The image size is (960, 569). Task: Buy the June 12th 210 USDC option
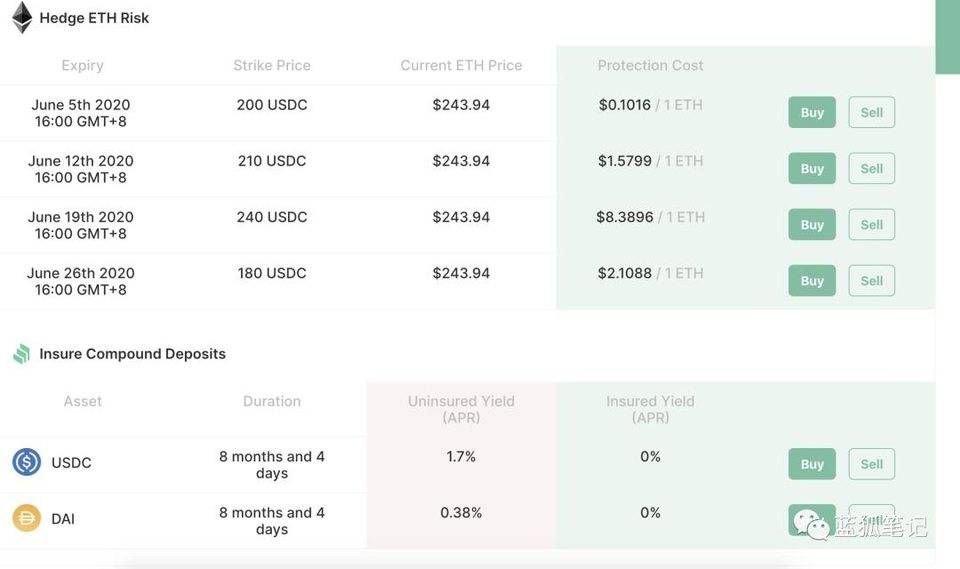pyautogui.click(x=812, y=168)
